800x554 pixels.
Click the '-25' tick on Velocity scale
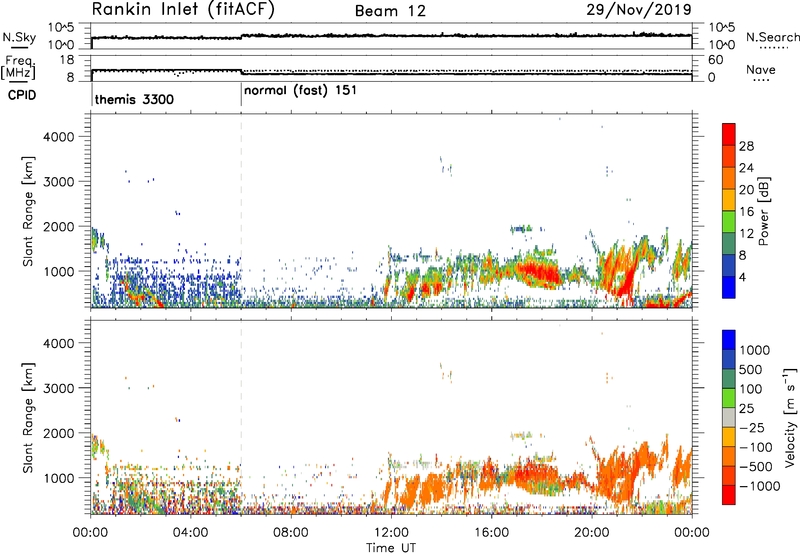(751, 427)
